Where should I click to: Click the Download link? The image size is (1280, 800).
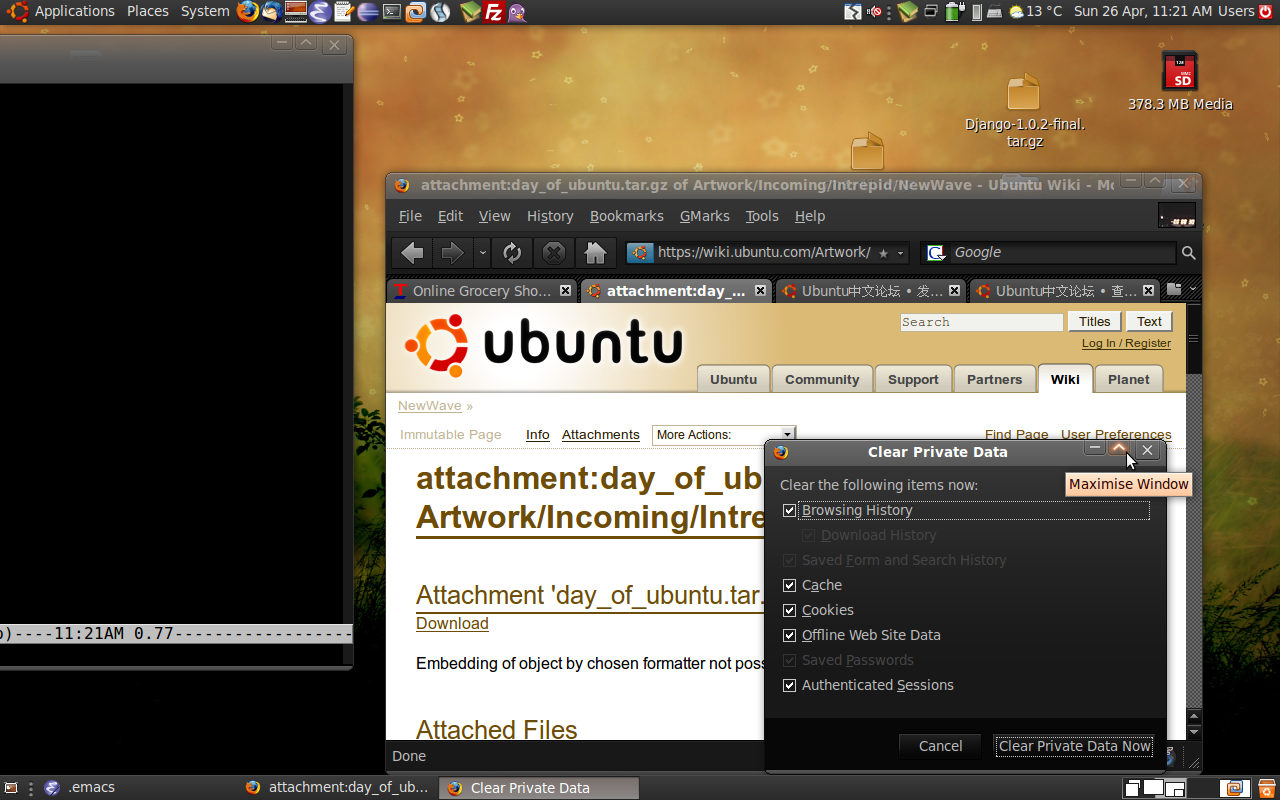(452, 623)
